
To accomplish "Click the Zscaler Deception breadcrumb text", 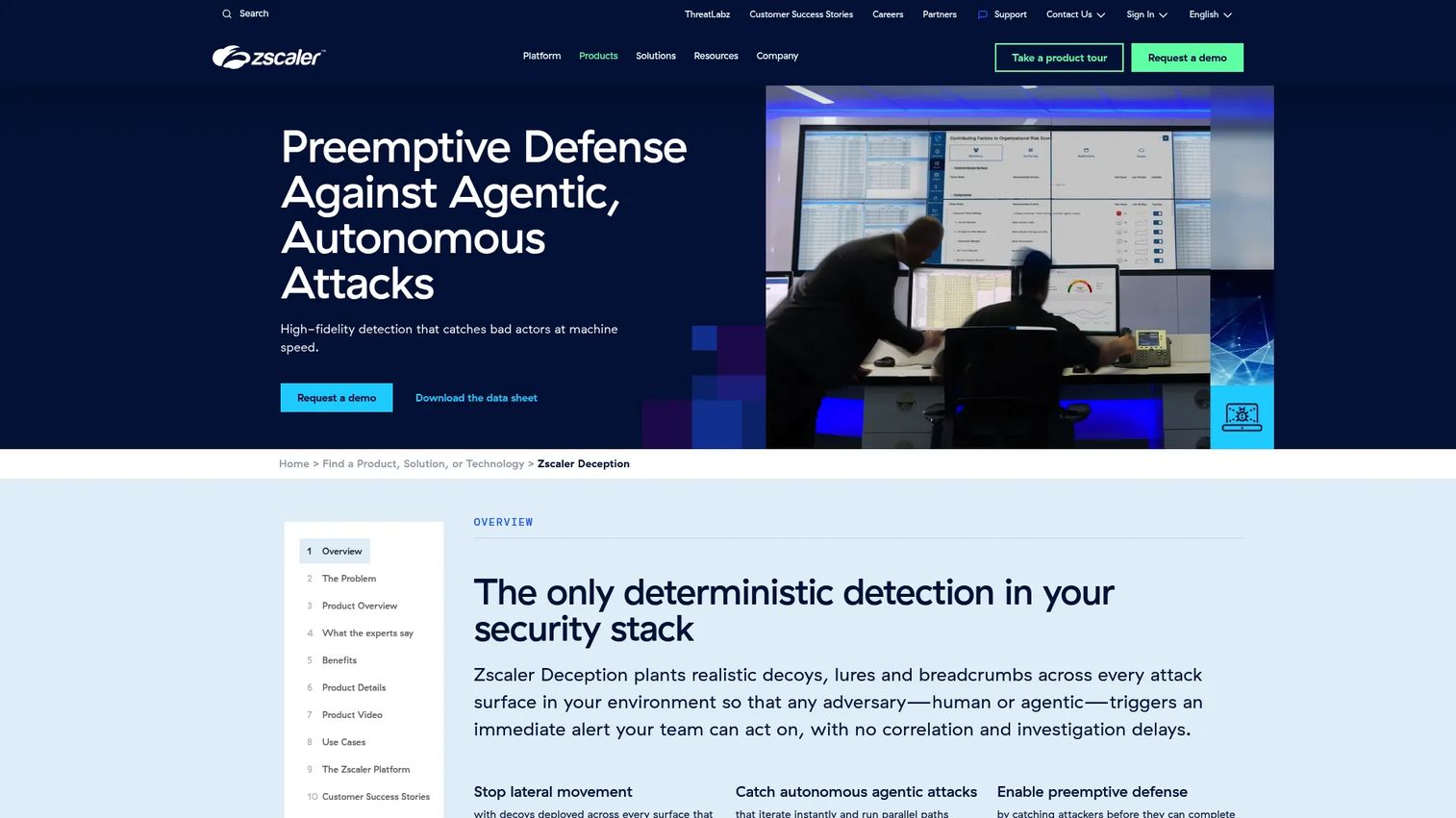I will point(583,463).
